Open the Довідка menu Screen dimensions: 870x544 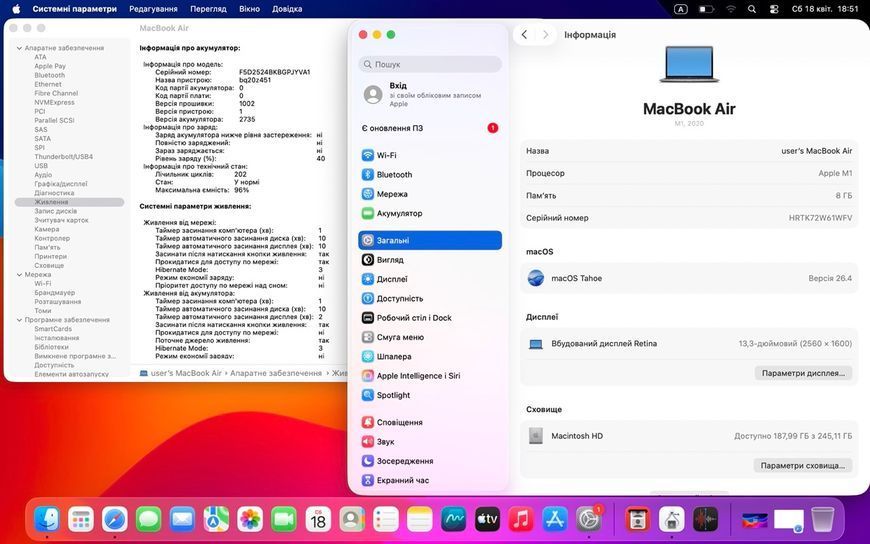tap(287, 9)
